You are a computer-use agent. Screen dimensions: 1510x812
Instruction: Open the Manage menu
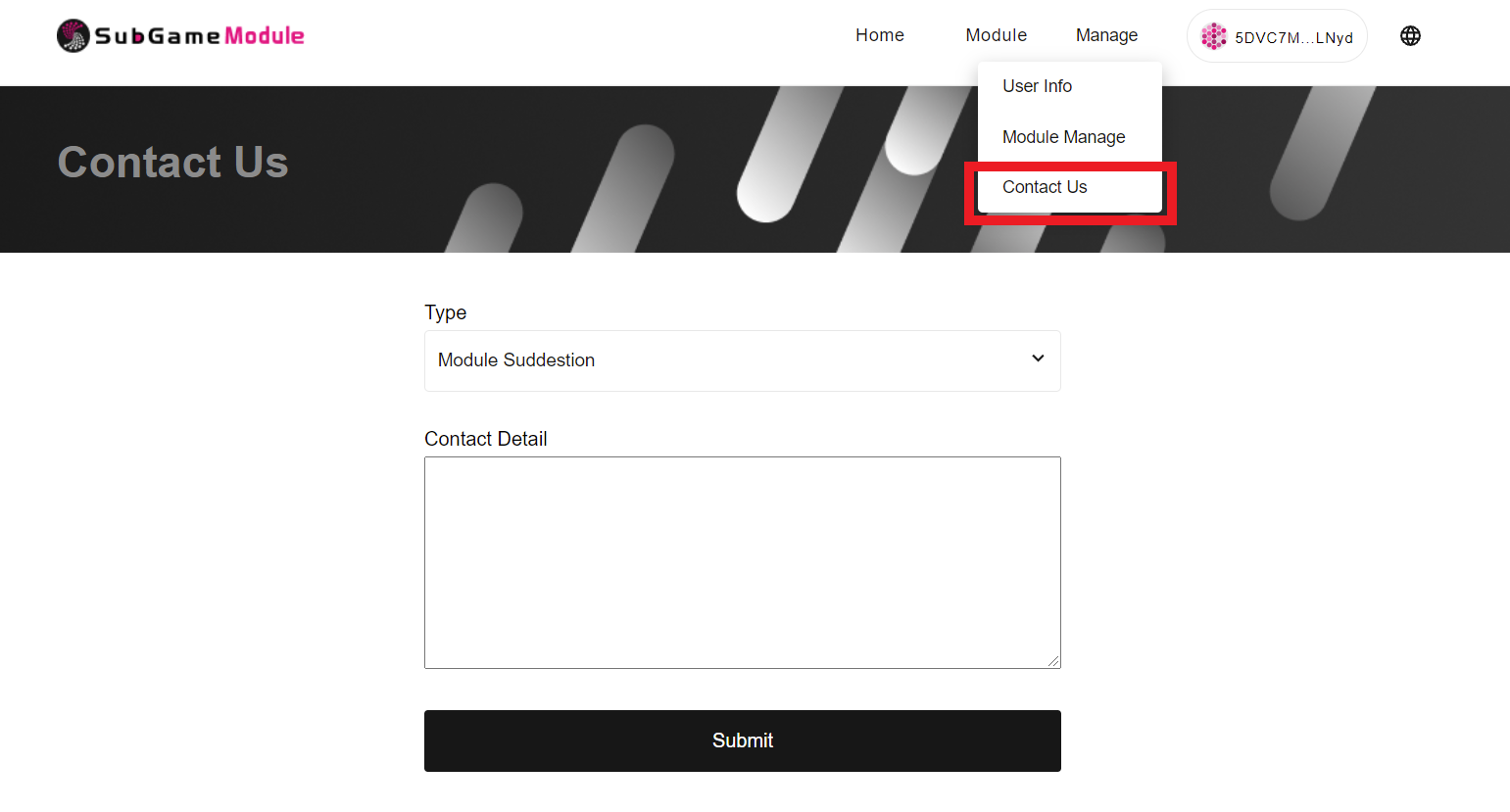pyautogui.click(x=1106, y=35)
